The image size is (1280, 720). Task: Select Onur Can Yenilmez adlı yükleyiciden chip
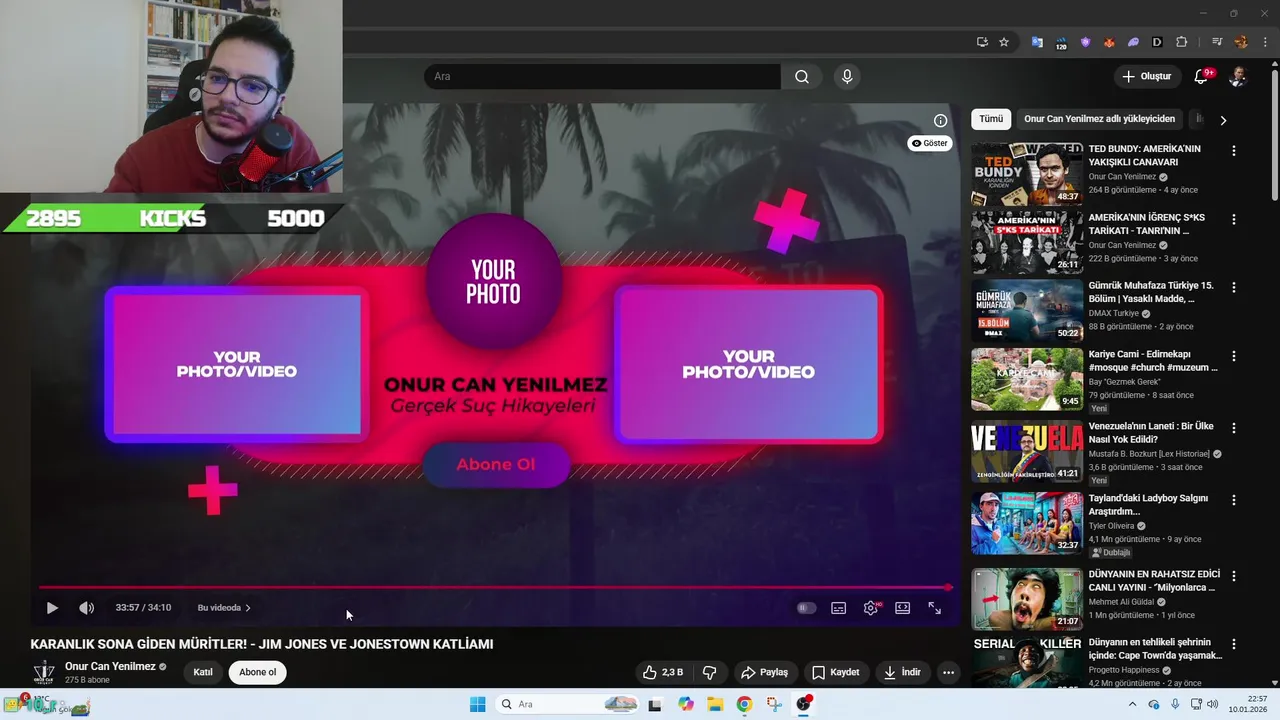(1099, 119)
